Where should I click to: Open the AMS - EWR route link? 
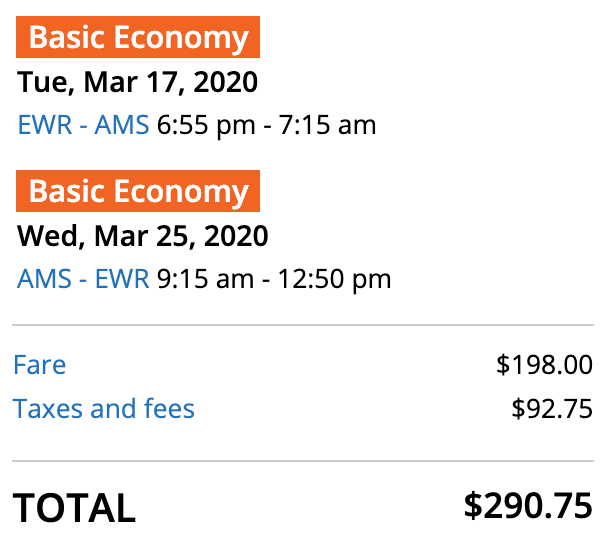pos(83,278)
